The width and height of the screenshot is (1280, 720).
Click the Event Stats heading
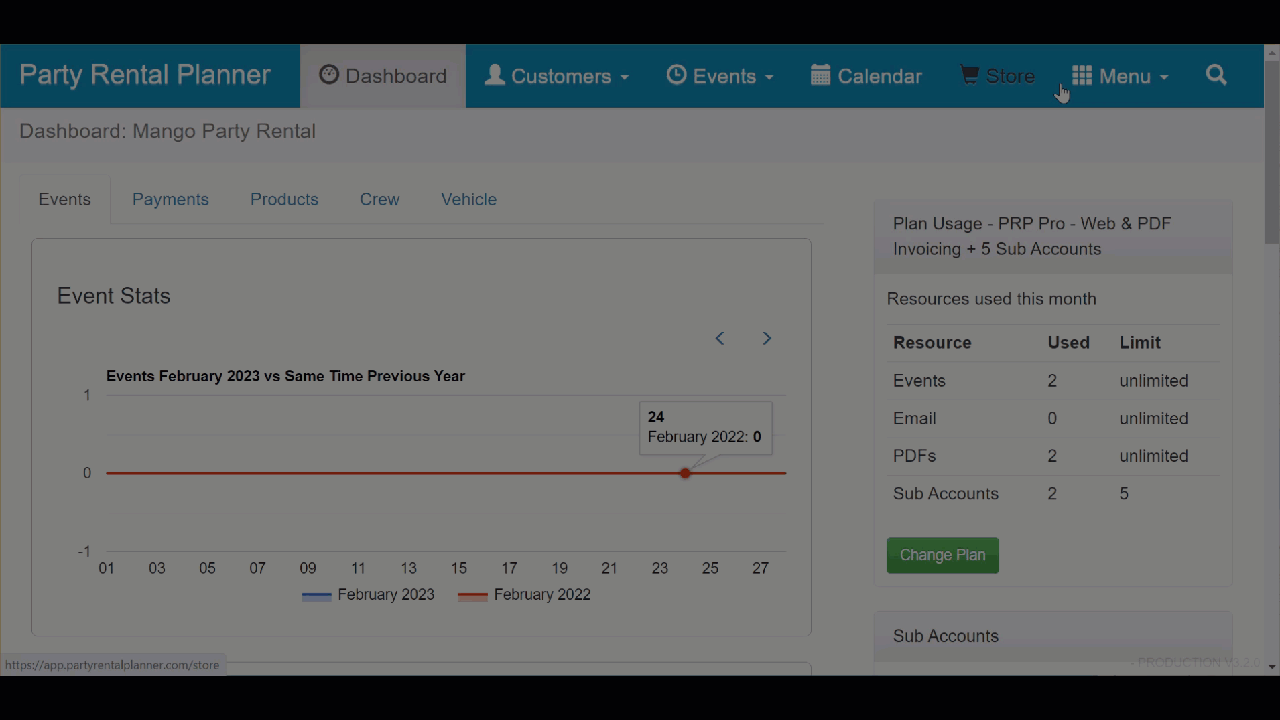pyautogui.click(x=114, y=296)
